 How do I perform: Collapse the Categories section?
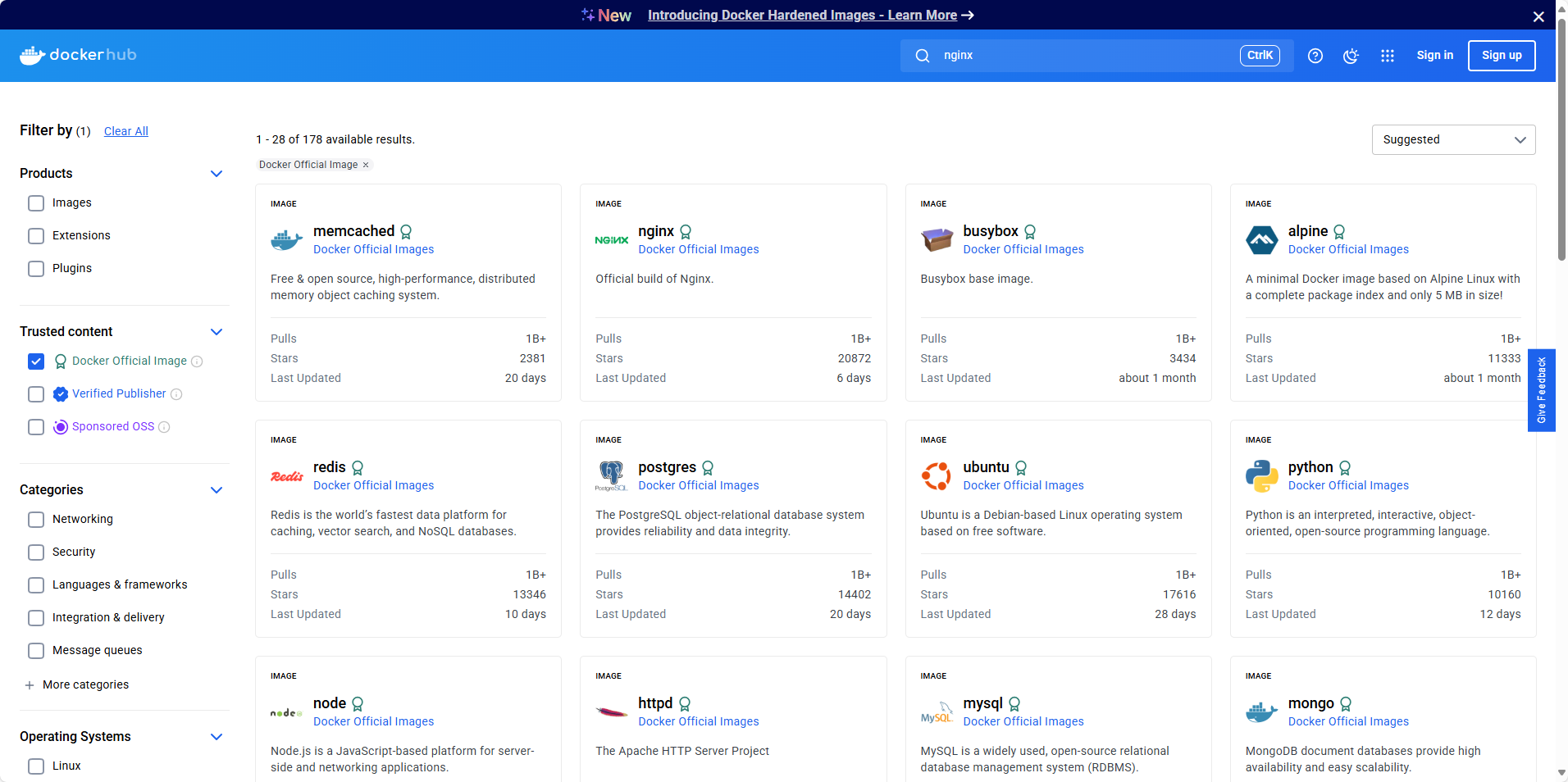(x=217, y=490)
